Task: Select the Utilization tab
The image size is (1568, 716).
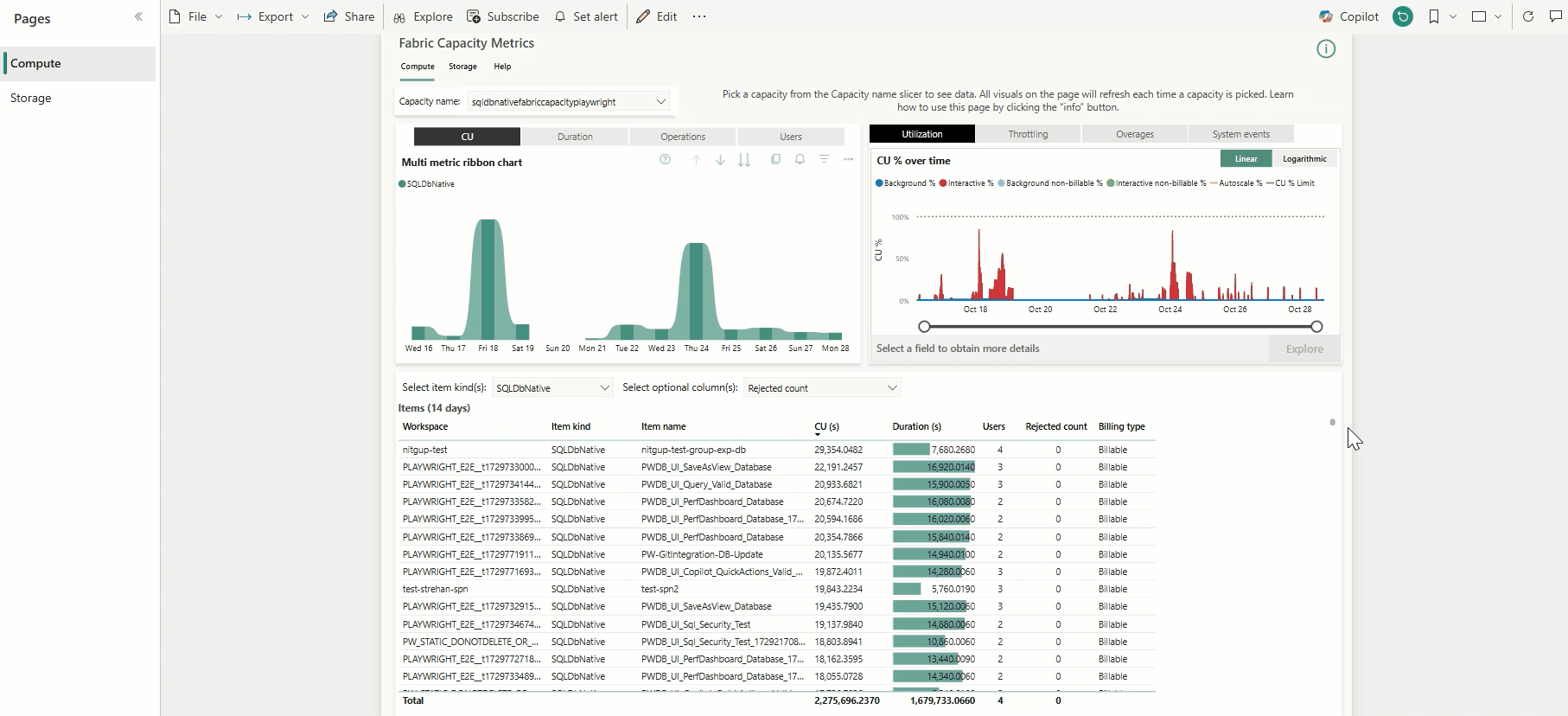Action: pyautogui.click(x=922, y=134)
